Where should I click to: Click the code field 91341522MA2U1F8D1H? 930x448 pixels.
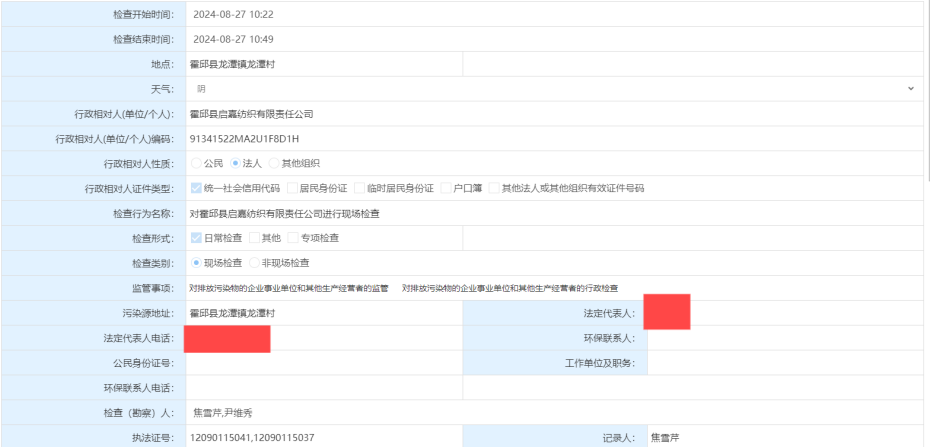pyautogui.click(x=555, y=139)
